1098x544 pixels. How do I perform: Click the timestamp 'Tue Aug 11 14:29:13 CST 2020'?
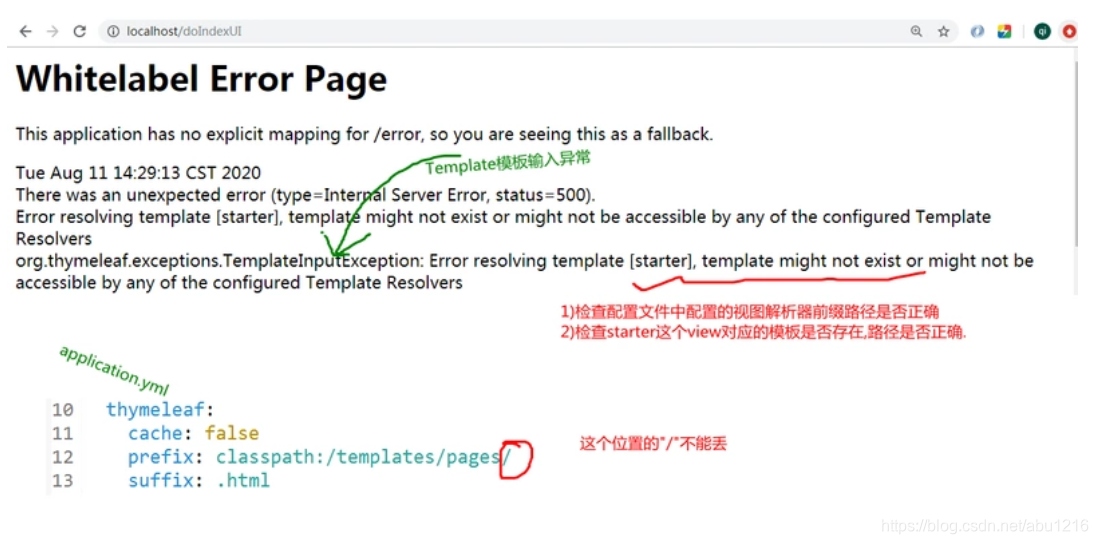click(x=138, y=173)
